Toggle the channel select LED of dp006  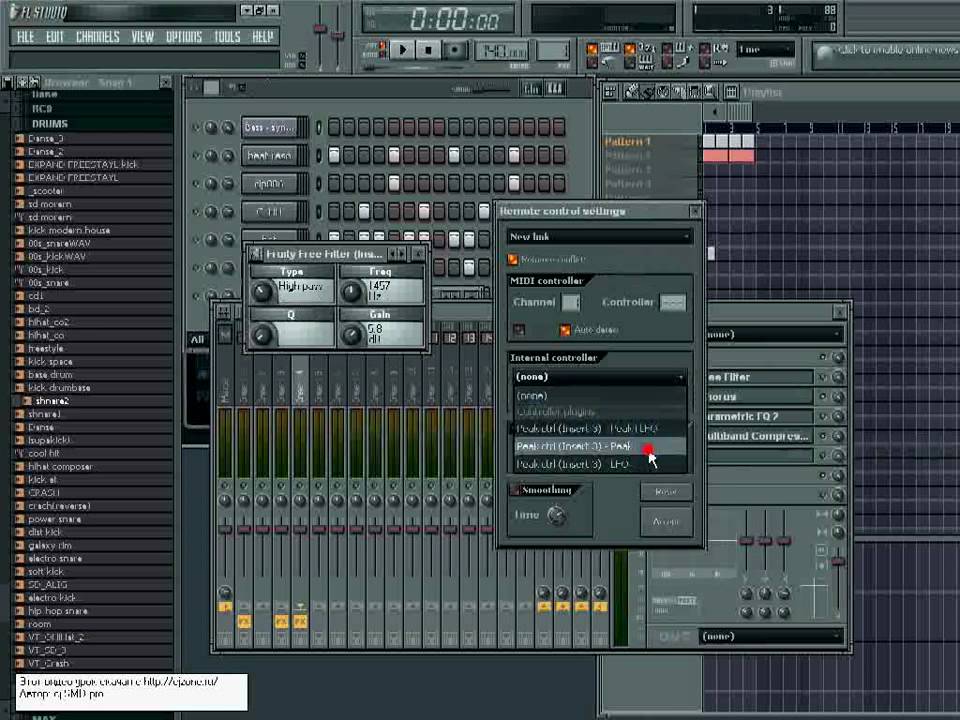(318, 184)
